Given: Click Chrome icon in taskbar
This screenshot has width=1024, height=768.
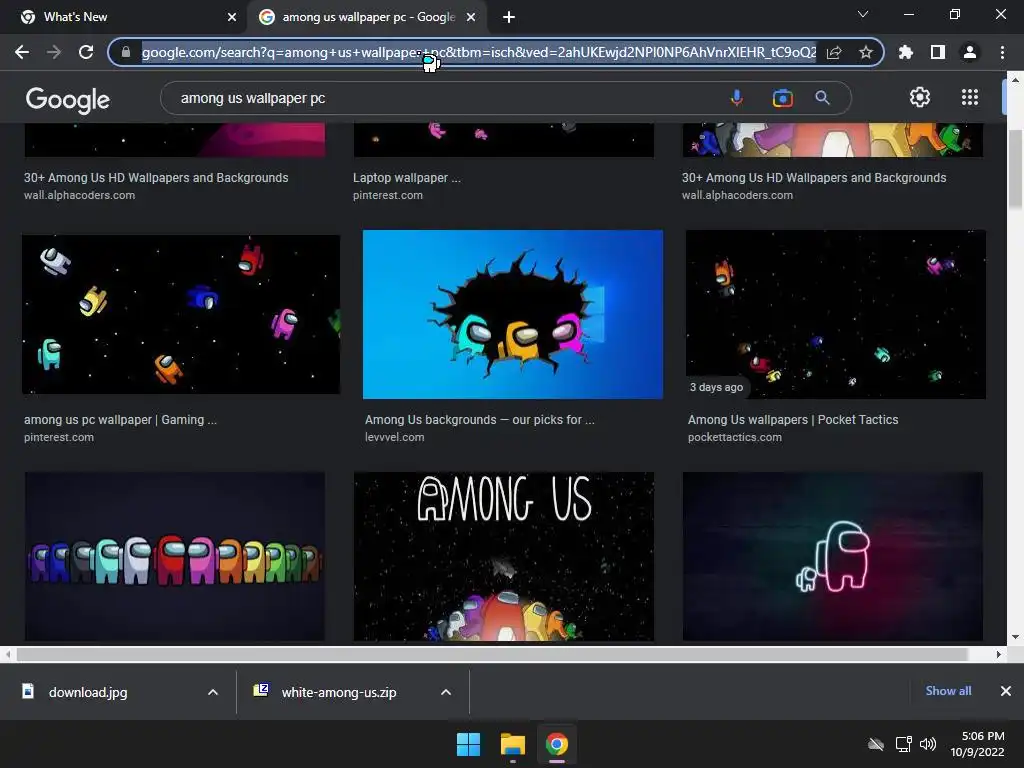Looking at the screenshot, I should (556, 744).
